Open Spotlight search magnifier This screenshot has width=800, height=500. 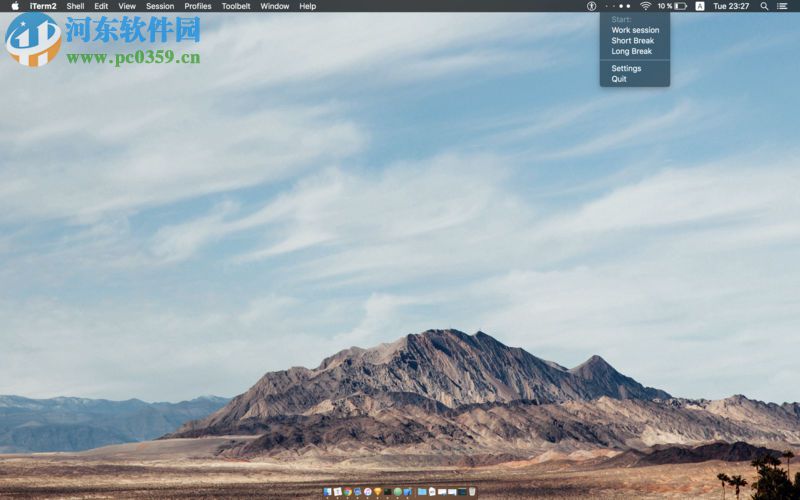coord(764,6)
